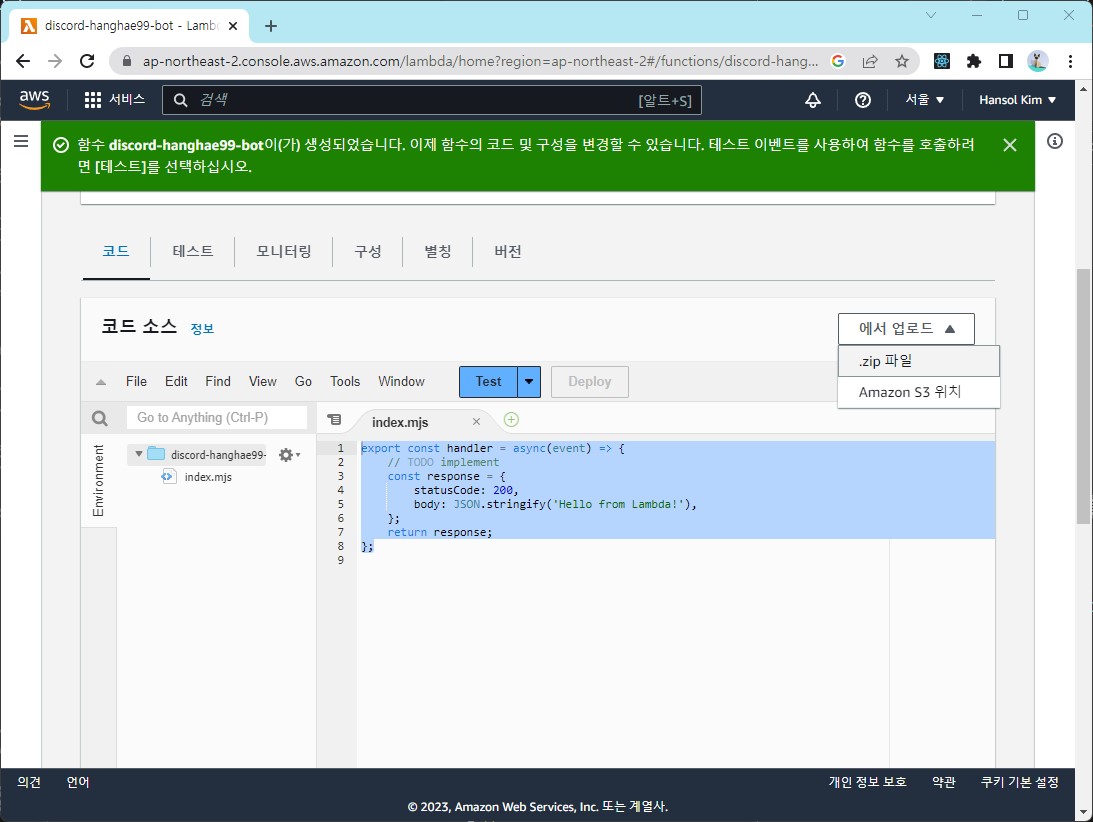The width and height of the screenshot is (1093, 822).
Task: Open the 의견 footer link
Action: [x=29, y=782]
